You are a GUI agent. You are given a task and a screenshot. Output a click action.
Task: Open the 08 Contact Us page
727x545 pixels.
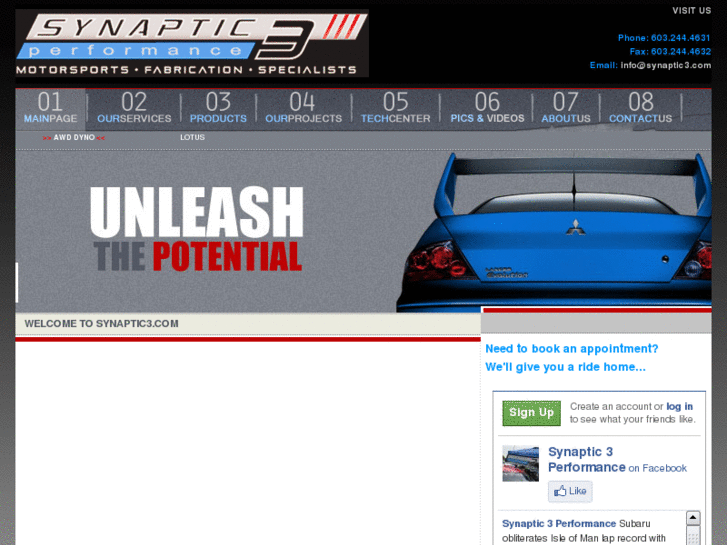[x=640, y=108]
